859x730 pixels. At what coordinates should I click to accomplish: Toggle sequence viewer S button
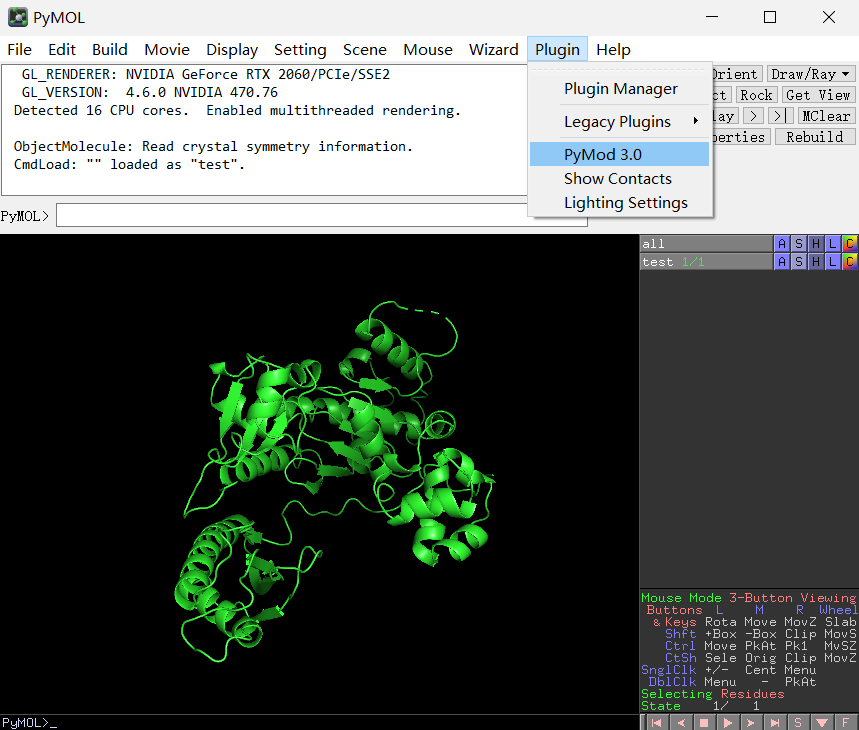click(x=798, y=723)
